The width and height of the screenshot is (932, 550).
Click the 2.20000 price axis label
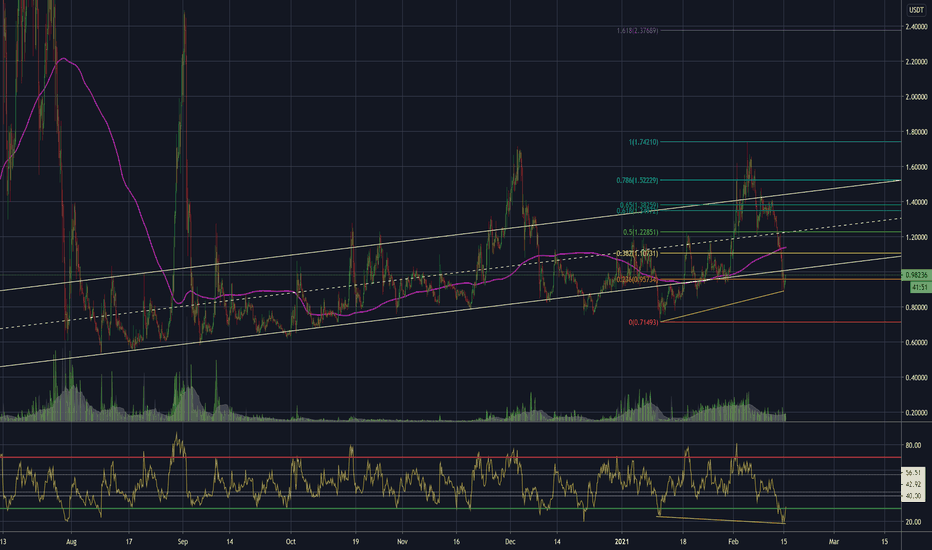[916, 62]
